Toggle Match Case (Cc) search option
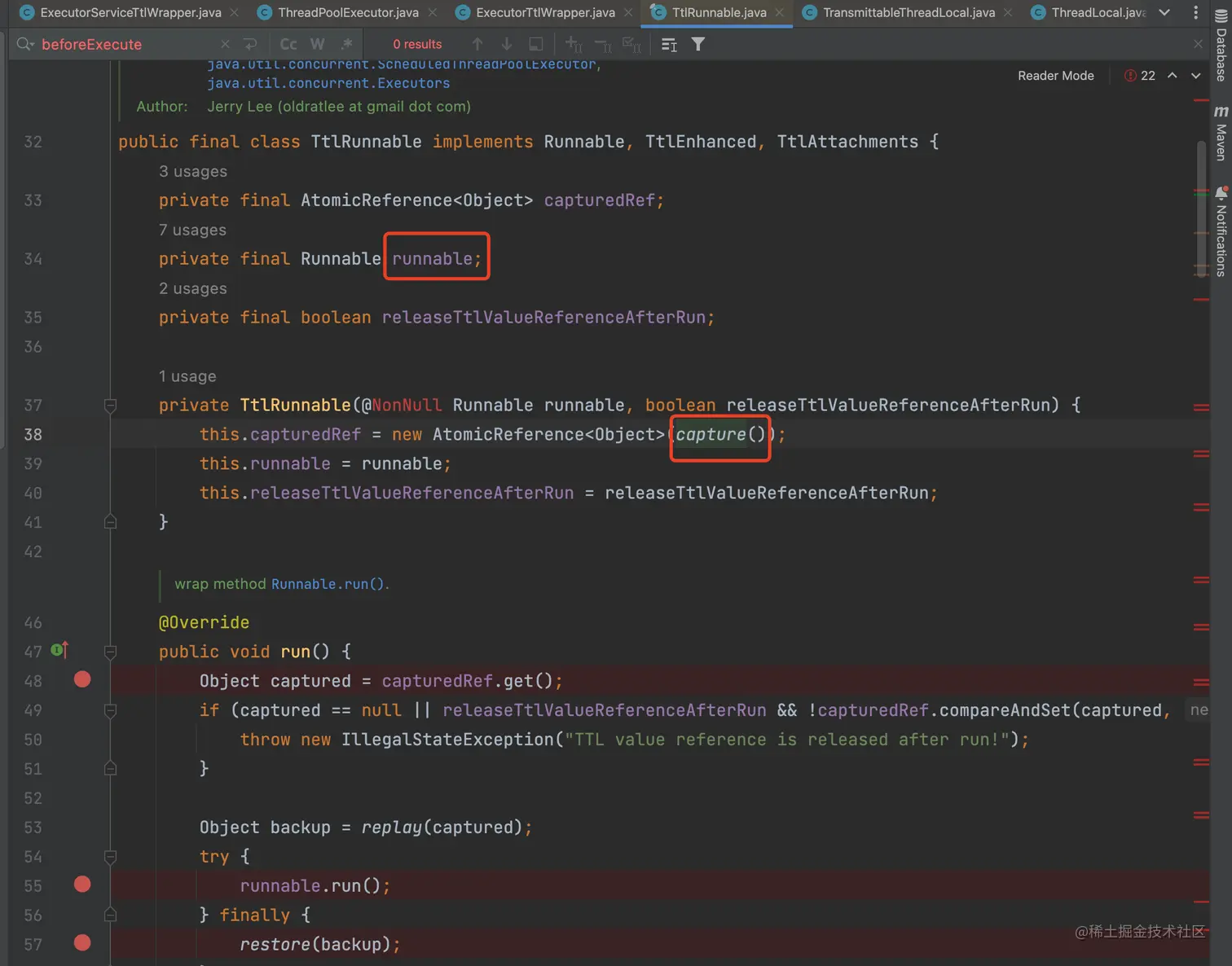The height and width of the screenshot is (966, 1232). pyautogui.click(x=288, y=44)
